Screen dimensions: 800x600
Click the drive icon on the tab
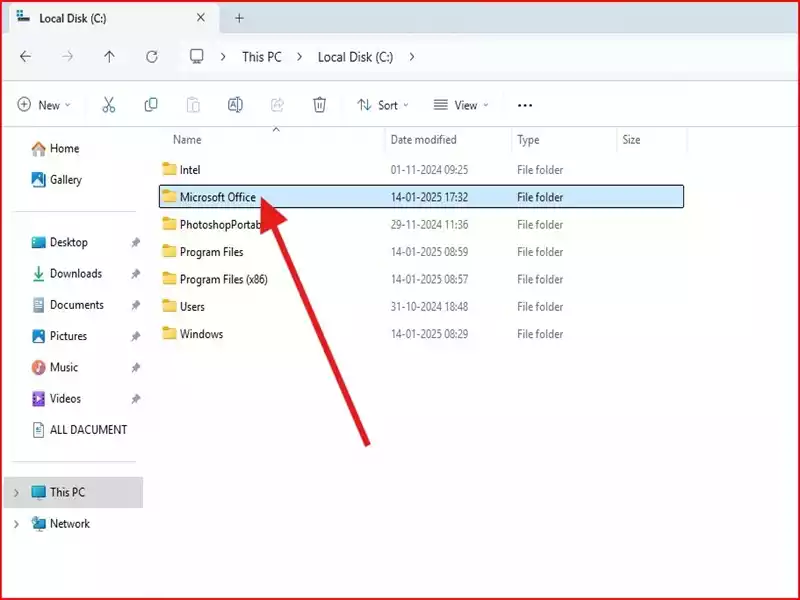coord(23,16)
